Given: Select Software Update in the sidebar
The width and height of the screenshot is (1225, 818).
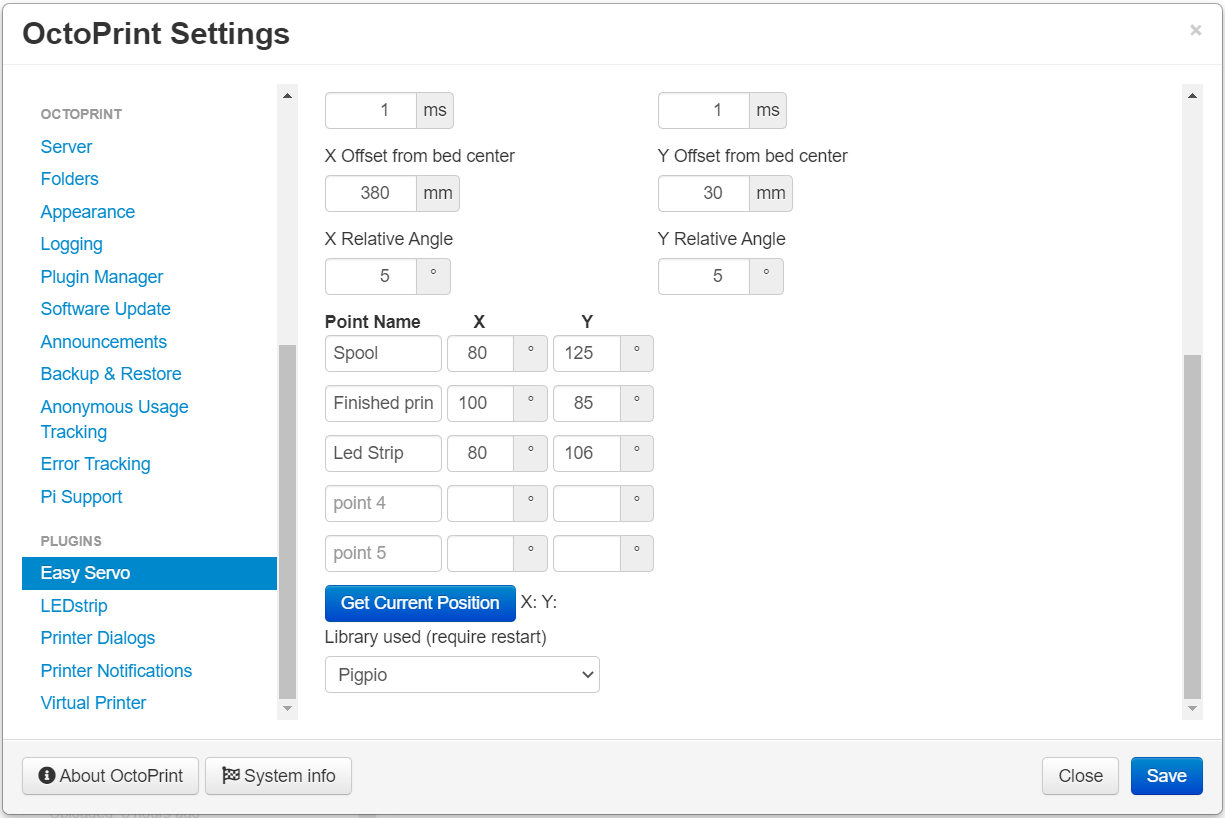Looking at the screenshot, I should coord(106,309).
